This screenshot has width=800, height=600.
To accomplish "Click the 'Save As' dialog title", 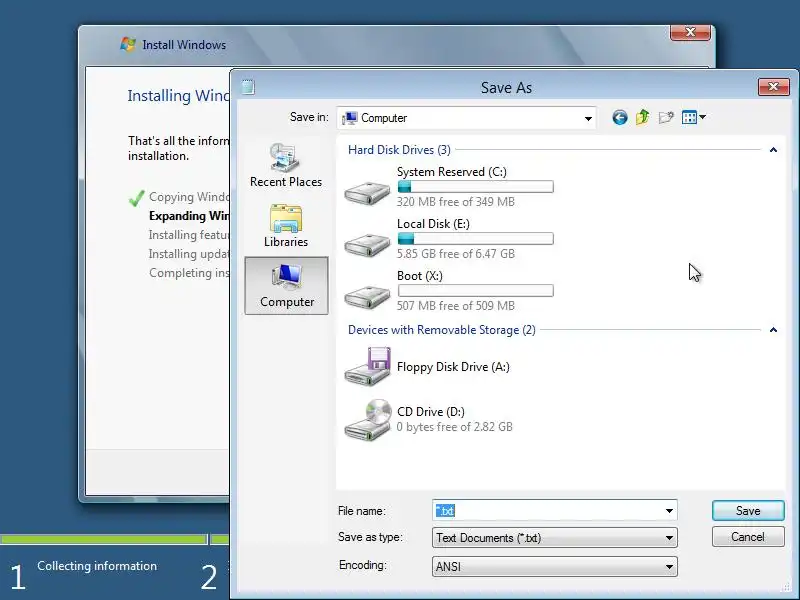I will pyautogui.click(x=506, y=88).
